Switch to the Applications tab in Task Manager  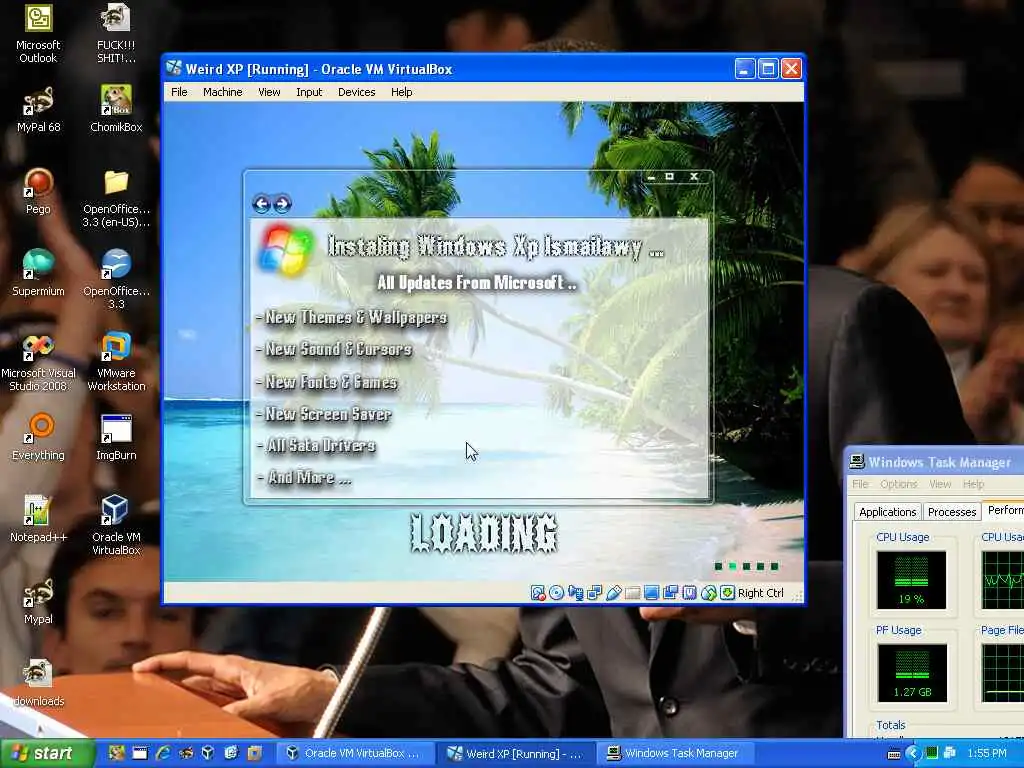pyautogui.click(x=888, y=512)
